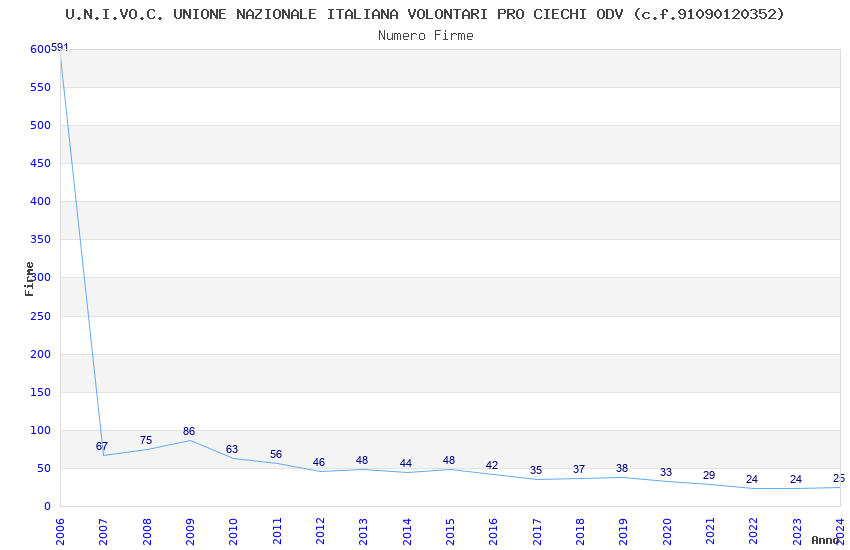Select the 46 data point label
This screenshot has height=550, width=850.
[x=319, y=462]
